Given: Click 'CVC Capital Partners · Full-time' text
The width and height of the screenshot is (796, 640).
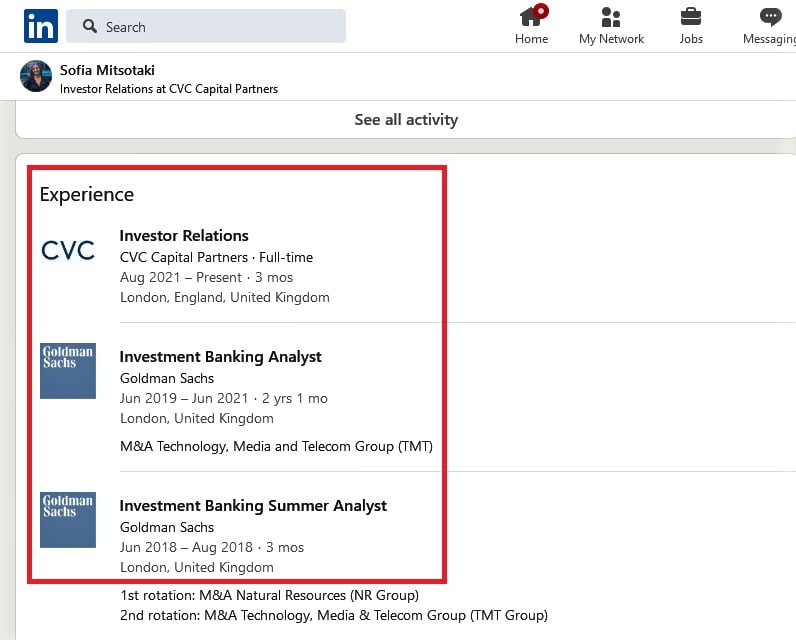Looking at the screenshot, I should coord(216,257).
